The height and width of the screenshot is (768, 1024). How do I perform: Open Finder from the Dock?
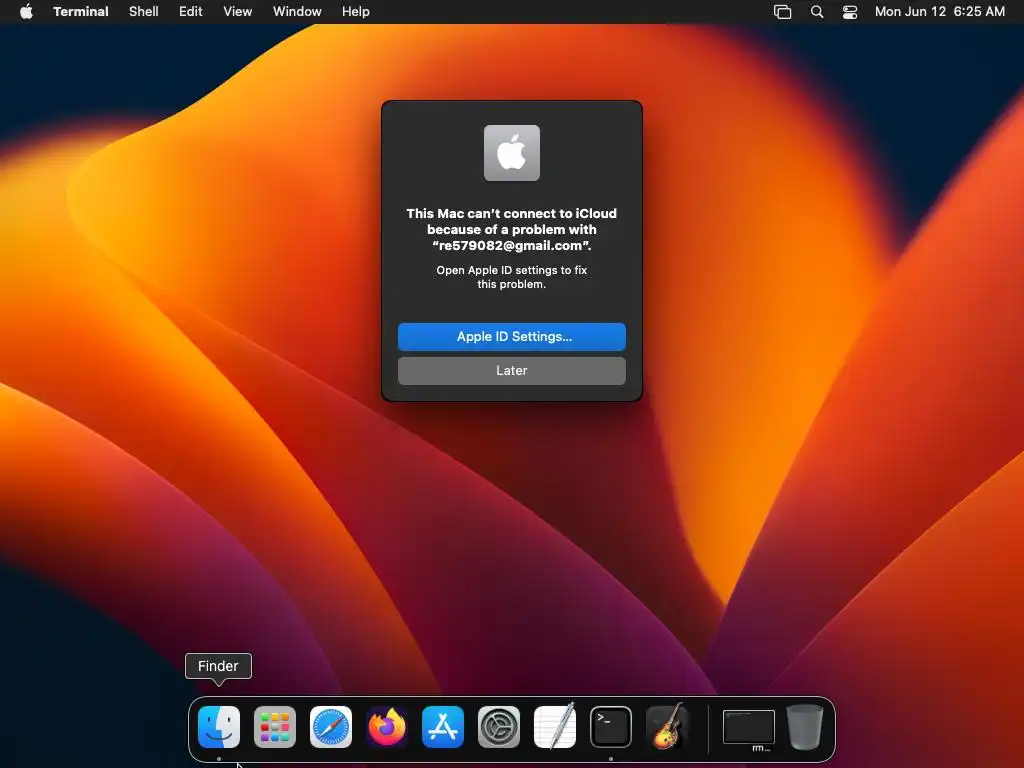point(219,727)
